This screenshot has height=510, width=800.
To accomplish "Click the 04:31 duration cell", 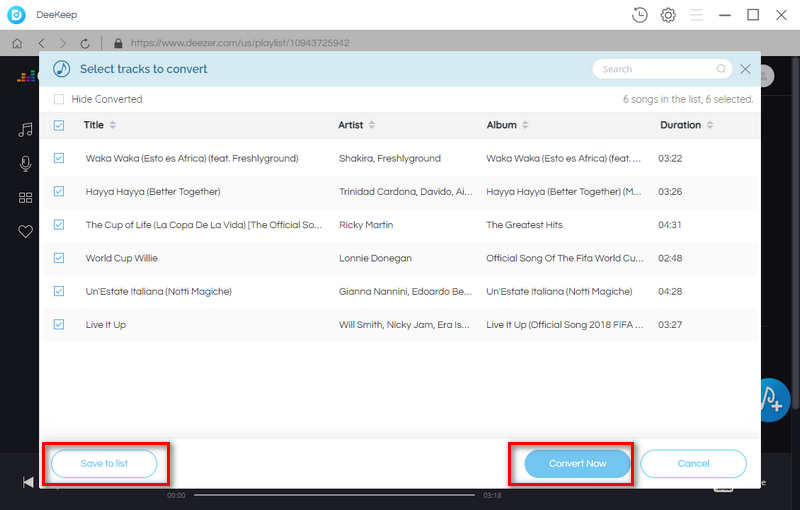I will (670, 225).
